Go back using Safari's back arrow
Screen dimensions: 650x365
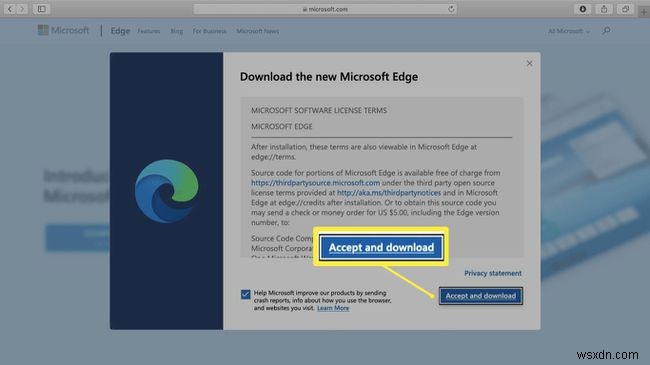10,9
